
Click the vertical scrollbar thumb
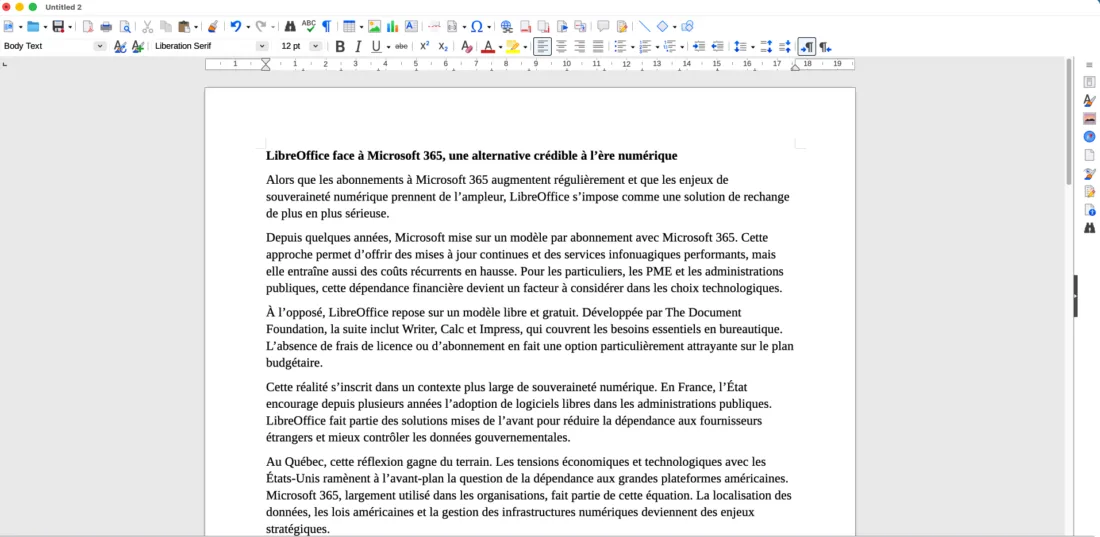[1069, 121]
